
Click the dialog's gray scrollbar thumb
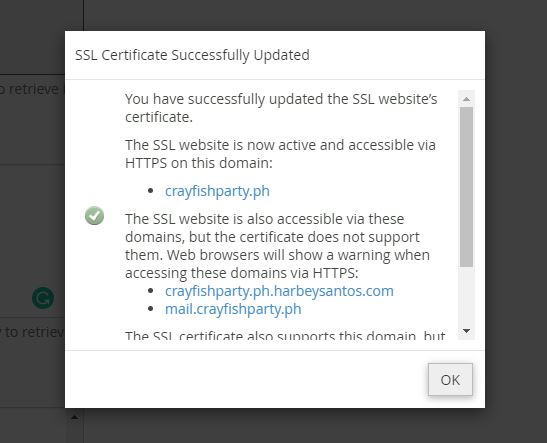click(x=466, y=187)
